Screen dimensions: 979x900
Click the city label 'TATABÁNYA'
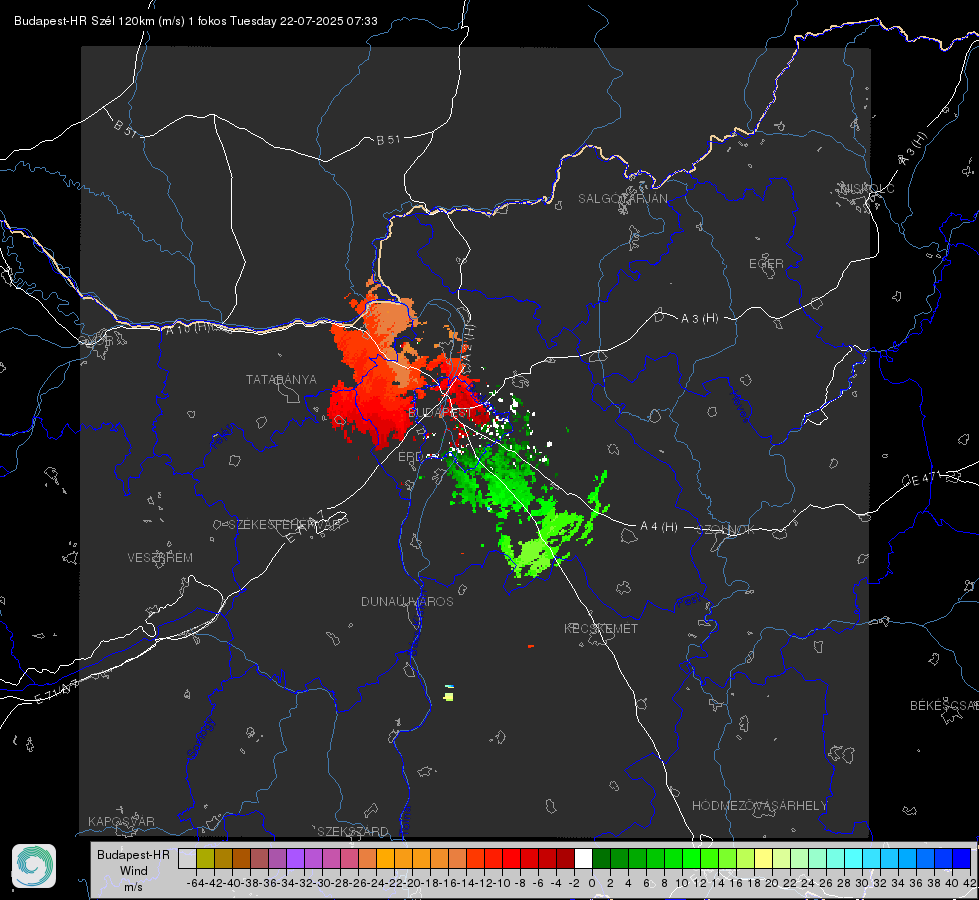[281, 380]
